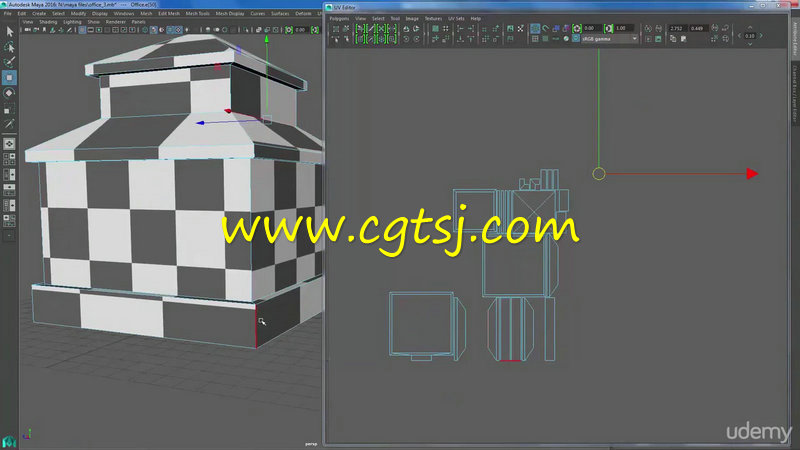This screenshot has height=450, width=800.
Task: Activate the Paint Selection tool
Action: [9, 62]
